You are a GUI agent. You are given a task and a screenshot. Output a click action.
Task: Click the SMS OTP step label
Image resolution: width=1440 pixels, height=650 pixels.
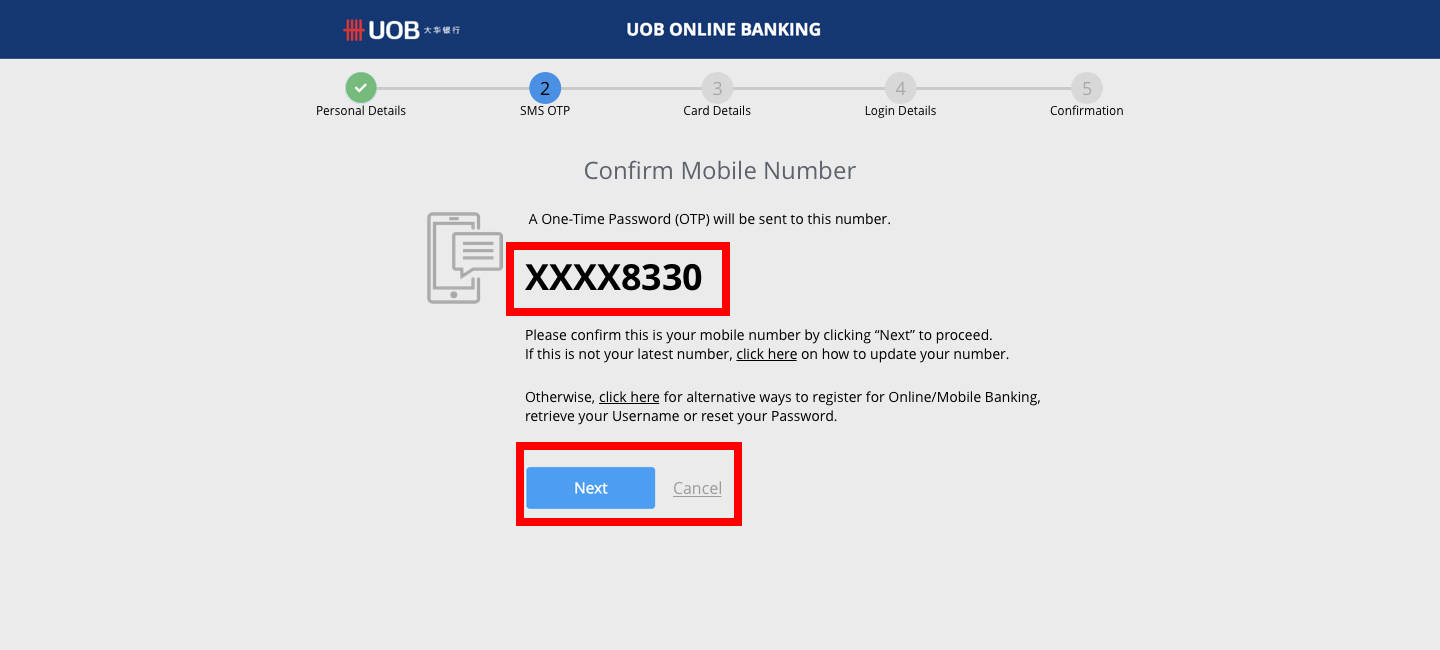(x=545, y=111)
